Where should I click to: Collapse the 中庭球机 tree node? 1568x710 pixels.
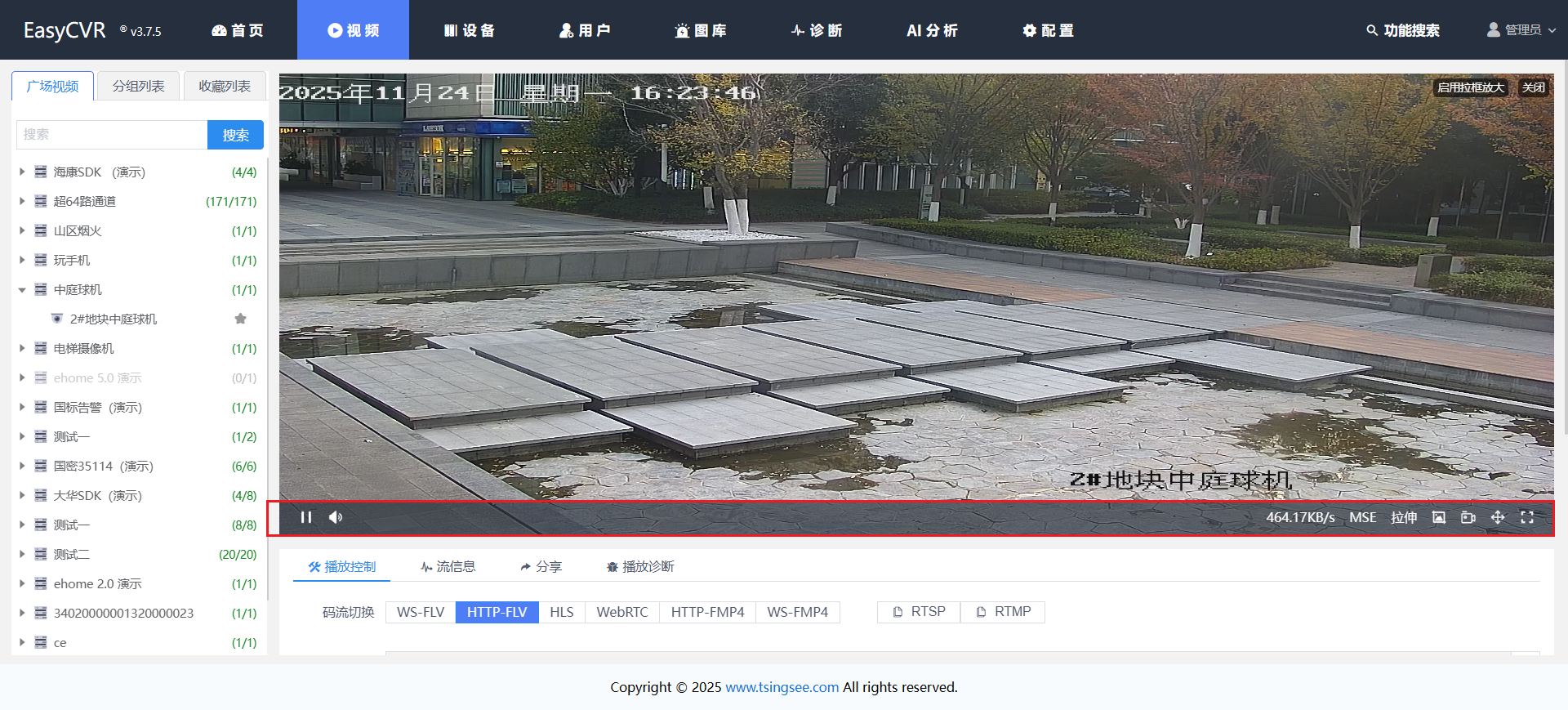(x=22, y=290)
